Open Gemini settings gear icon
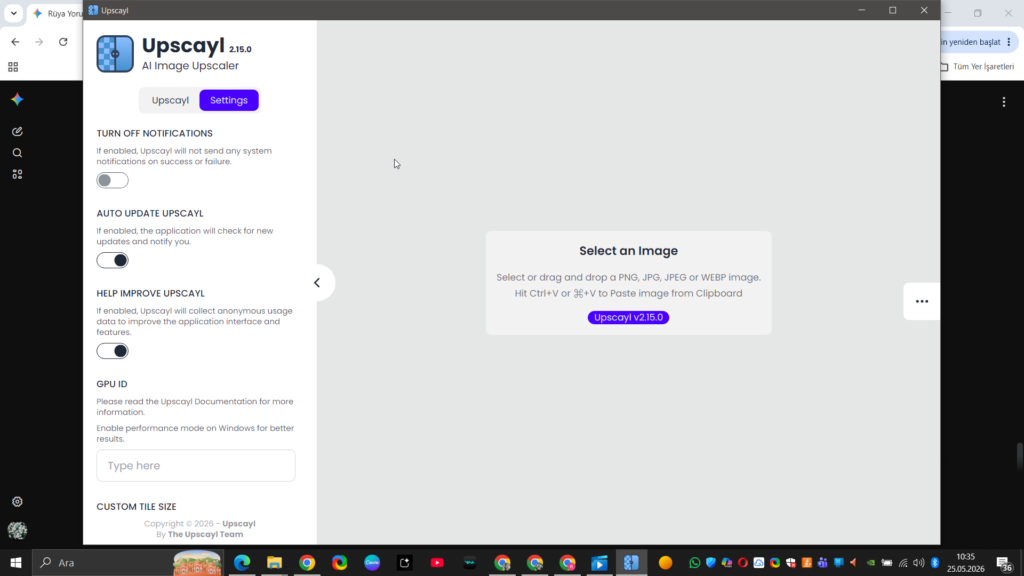Image resolution: width=1024 pixels, height=576 pixels. click(18, 502)
